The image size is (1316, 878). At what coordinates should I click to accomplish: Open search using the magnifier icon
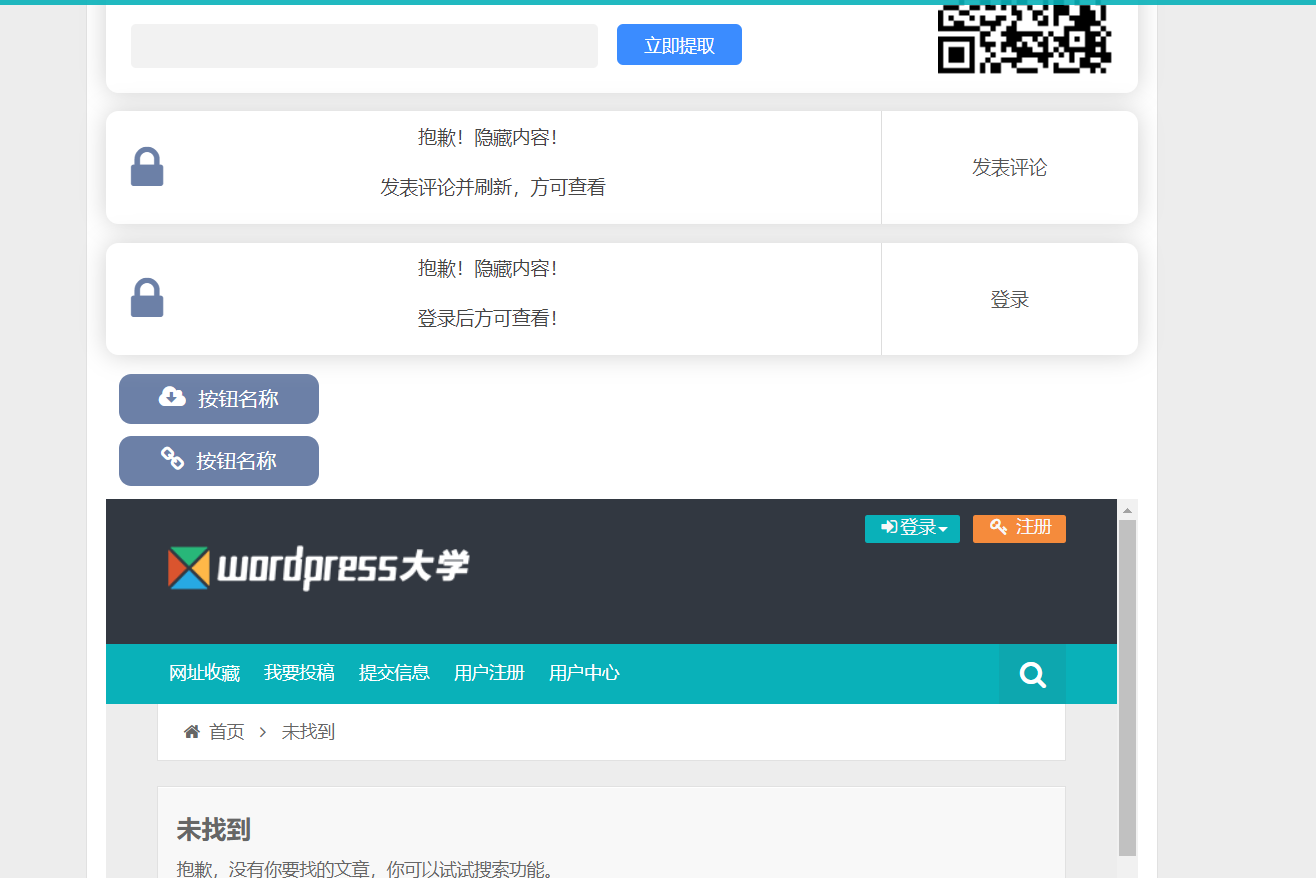point(1032,673)
